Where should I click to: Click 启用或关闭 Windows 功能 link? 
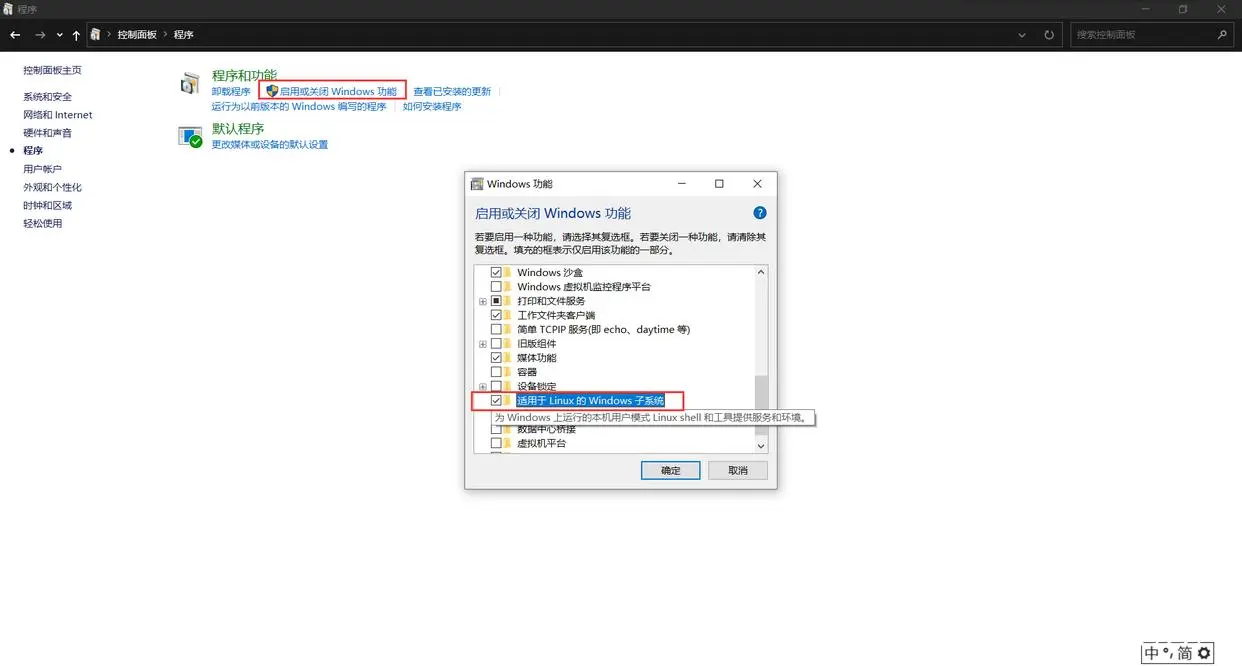338,91
